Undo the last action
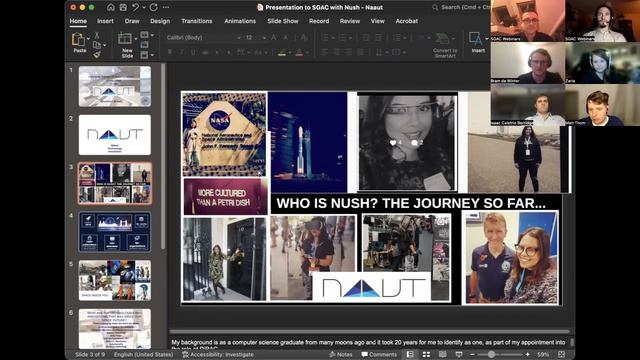640x360 pixels. pyautogui.click(x=136, y=7)
